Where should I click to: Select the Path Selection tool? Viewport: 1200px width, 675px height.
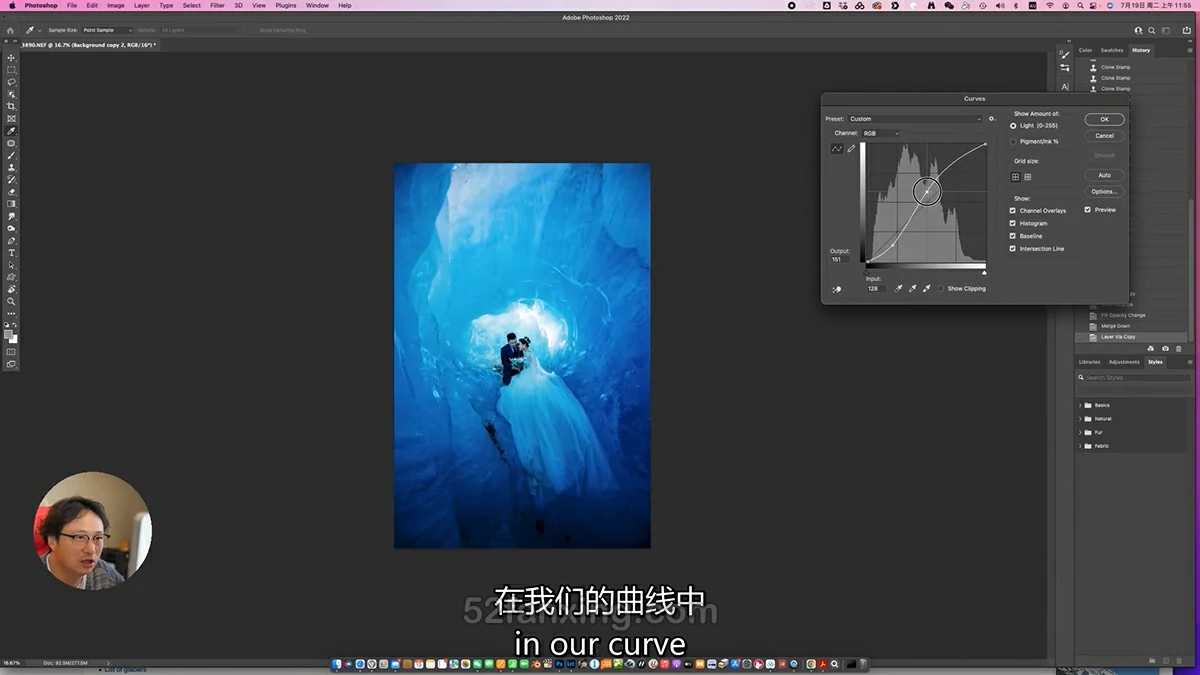tap(12, 265)
